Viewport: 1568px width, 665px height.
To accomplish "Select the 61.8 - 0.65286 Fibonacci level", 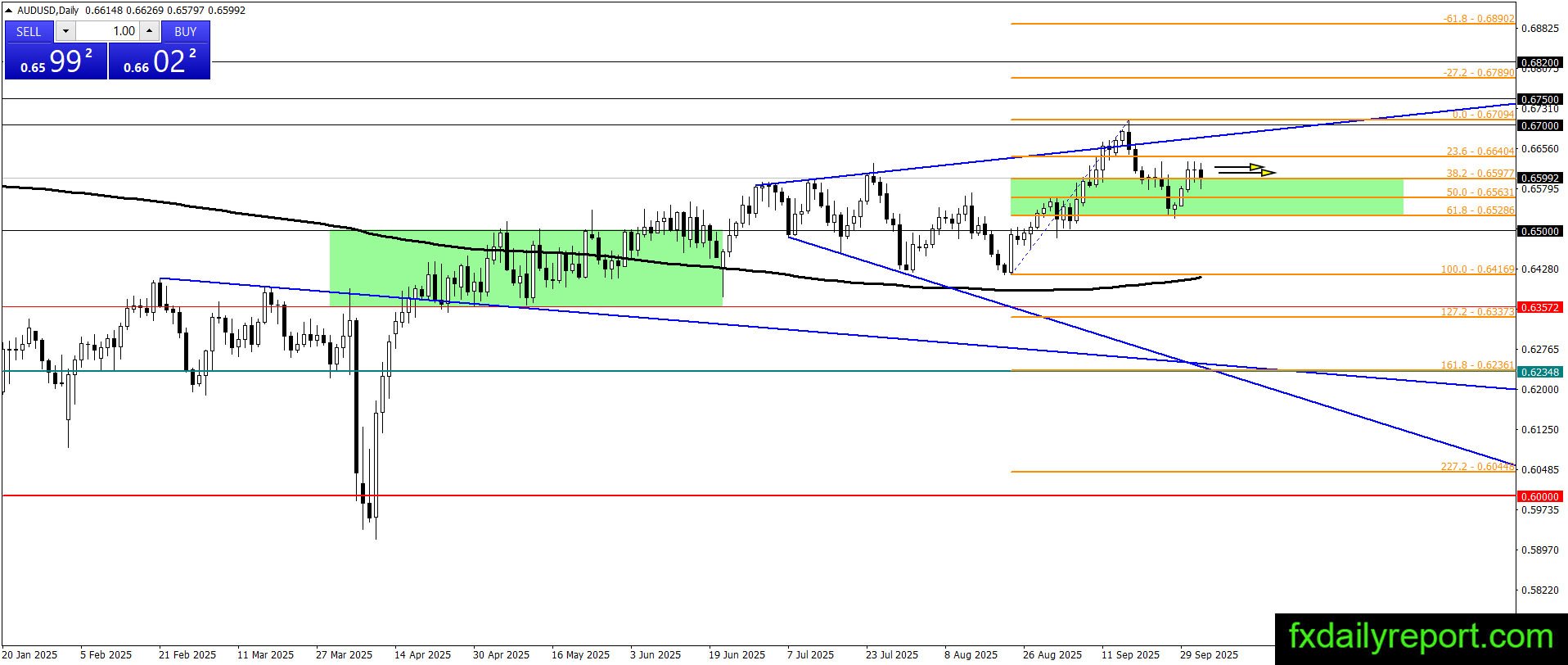I will tap(1480, 210).
